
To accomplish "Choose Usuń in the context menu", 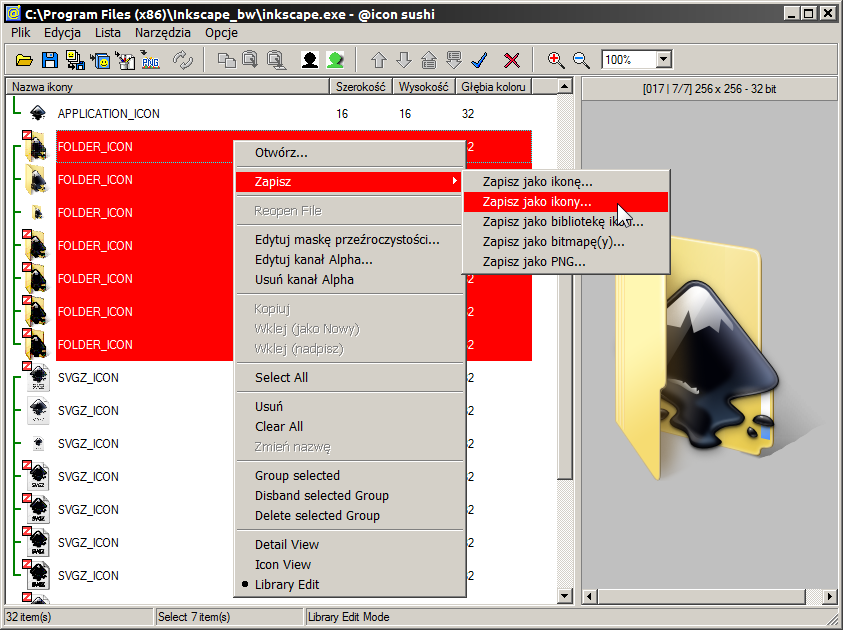I will point(350,406).
